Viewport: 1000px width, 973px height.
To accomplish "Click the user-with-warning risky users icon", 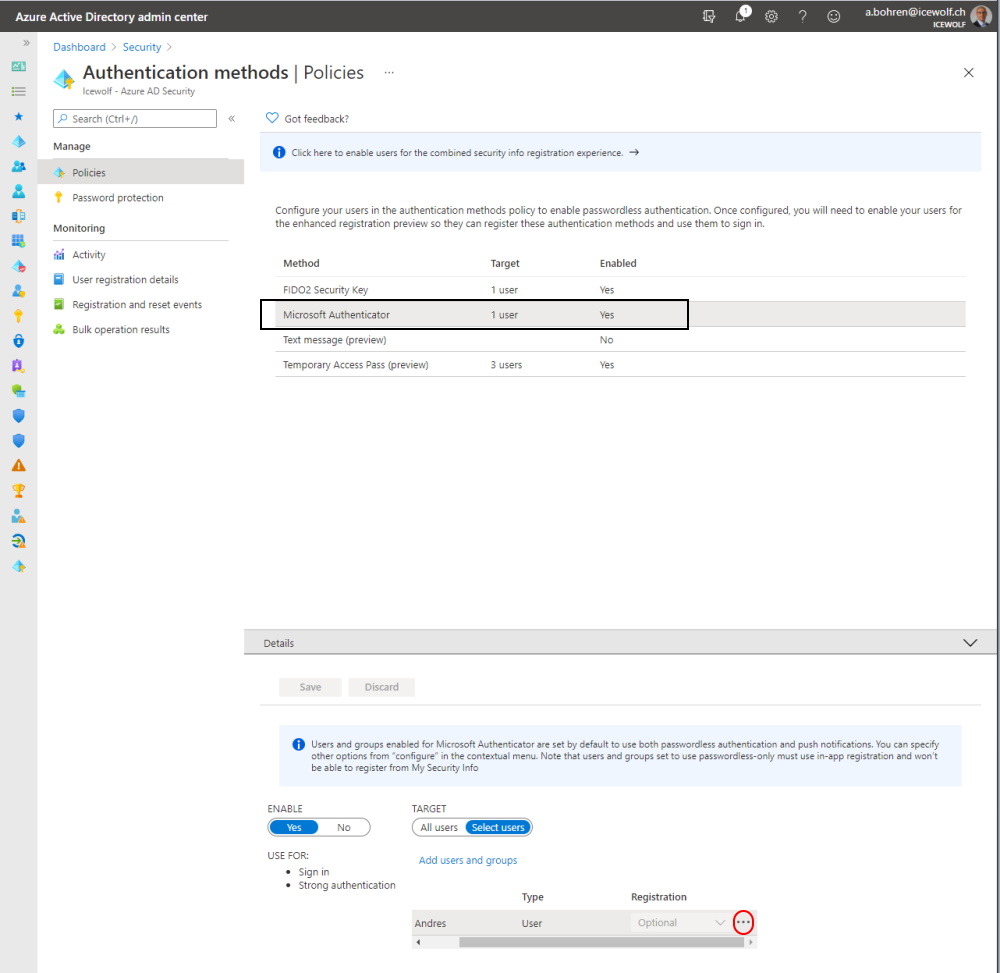I will coord(18,516).
